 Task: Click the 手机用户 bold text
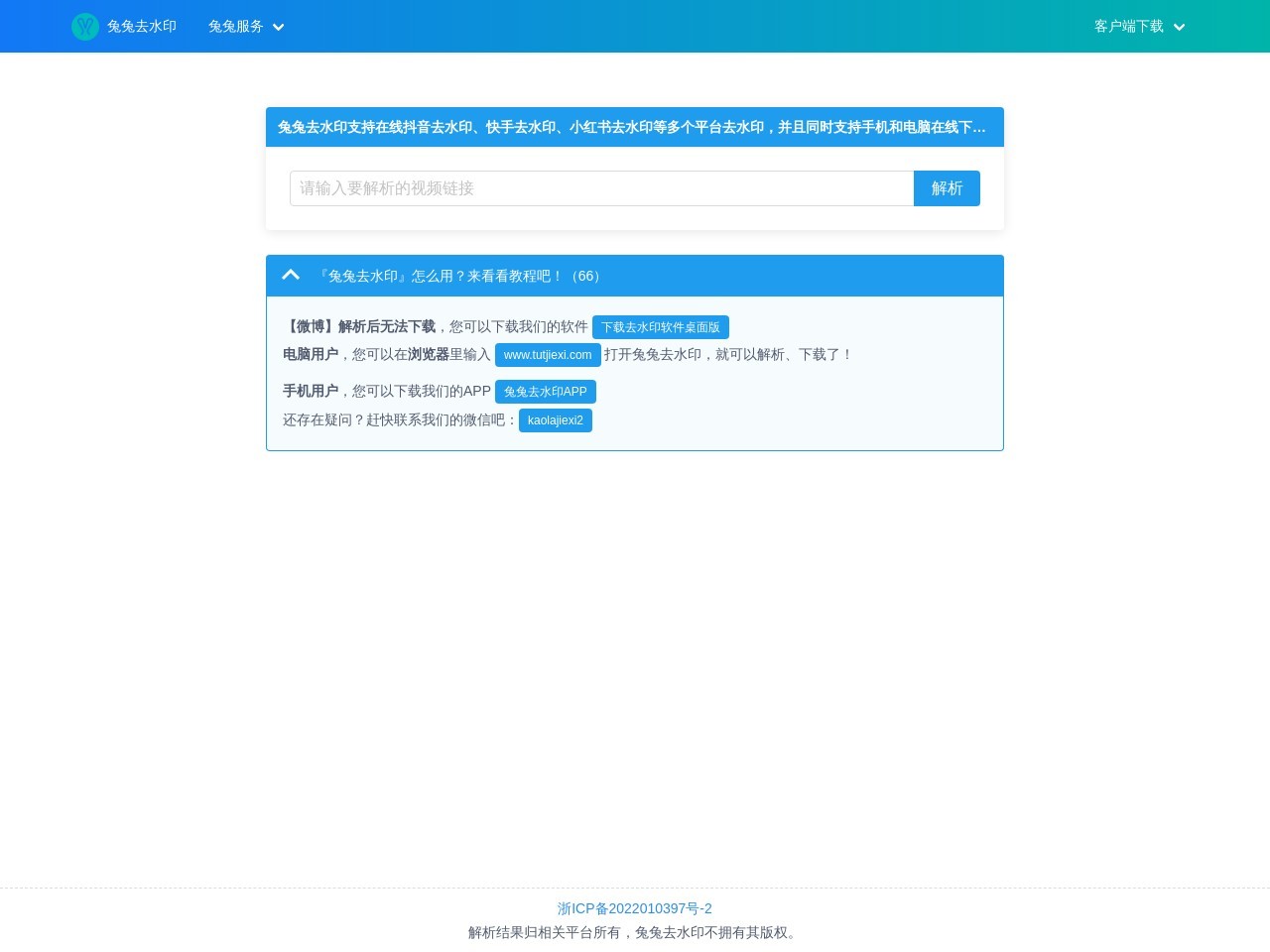311,391
